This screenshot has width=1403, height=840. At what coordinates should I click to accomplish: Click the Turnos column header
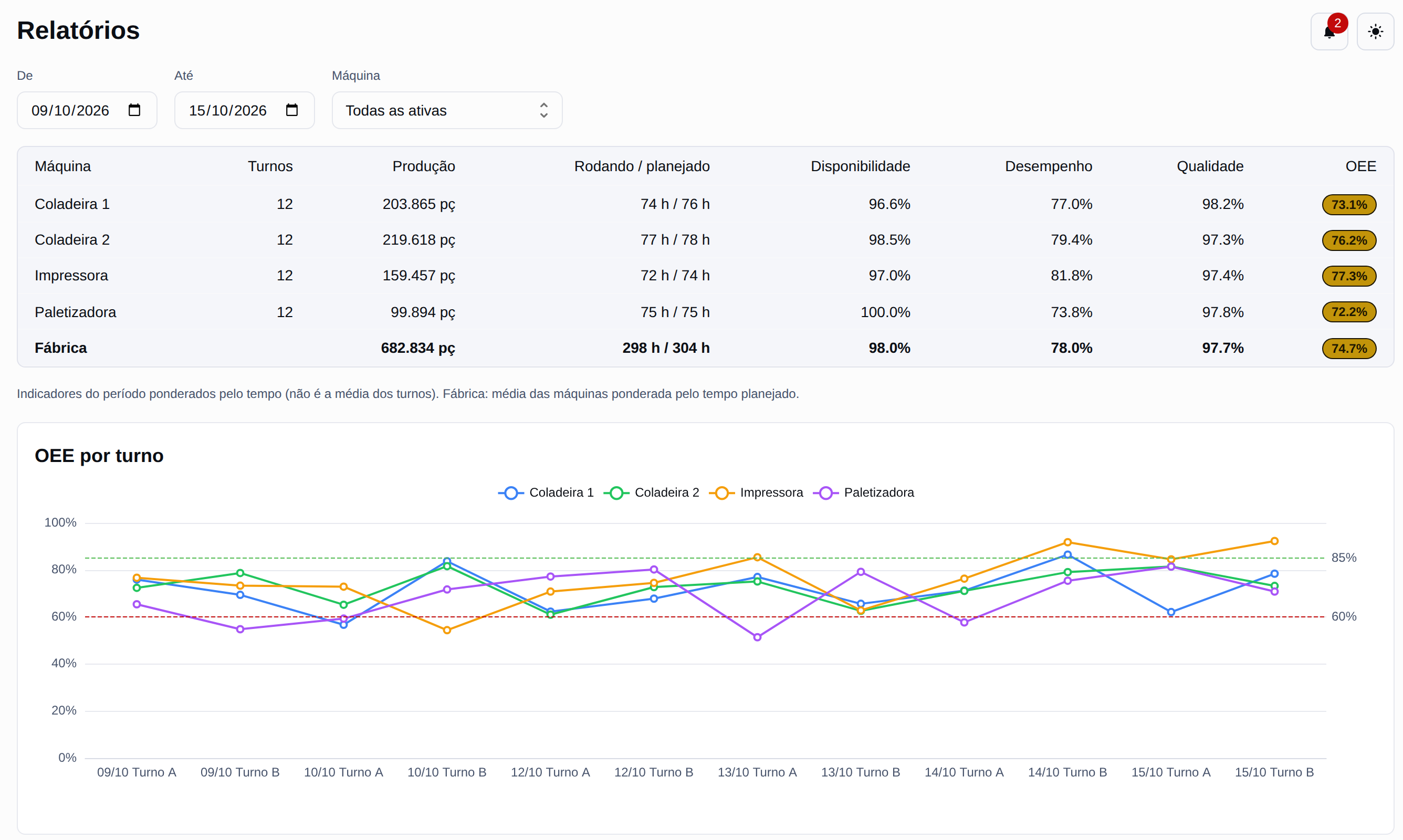pyautogui.click(x=270, y=166)
